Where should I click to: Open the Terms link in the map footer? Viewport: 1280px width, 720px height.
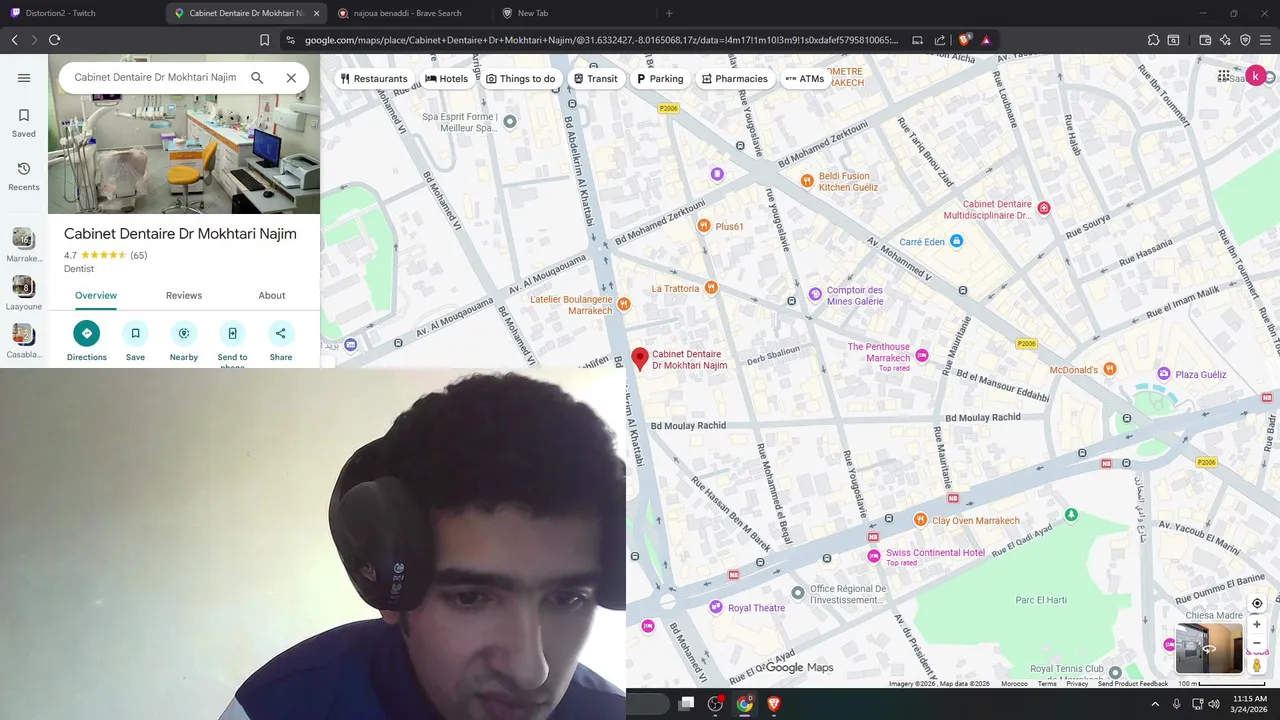tap(1047, 684)
